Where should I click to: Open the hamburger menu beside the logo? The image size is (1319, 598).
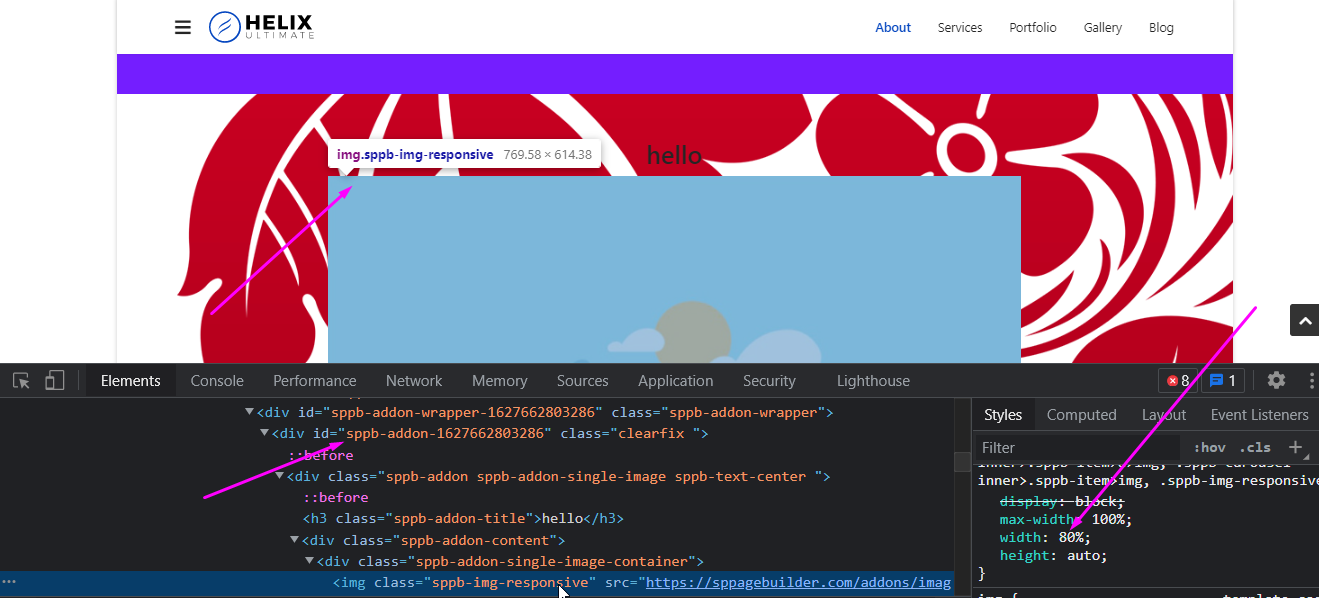(x=182, y=28)
